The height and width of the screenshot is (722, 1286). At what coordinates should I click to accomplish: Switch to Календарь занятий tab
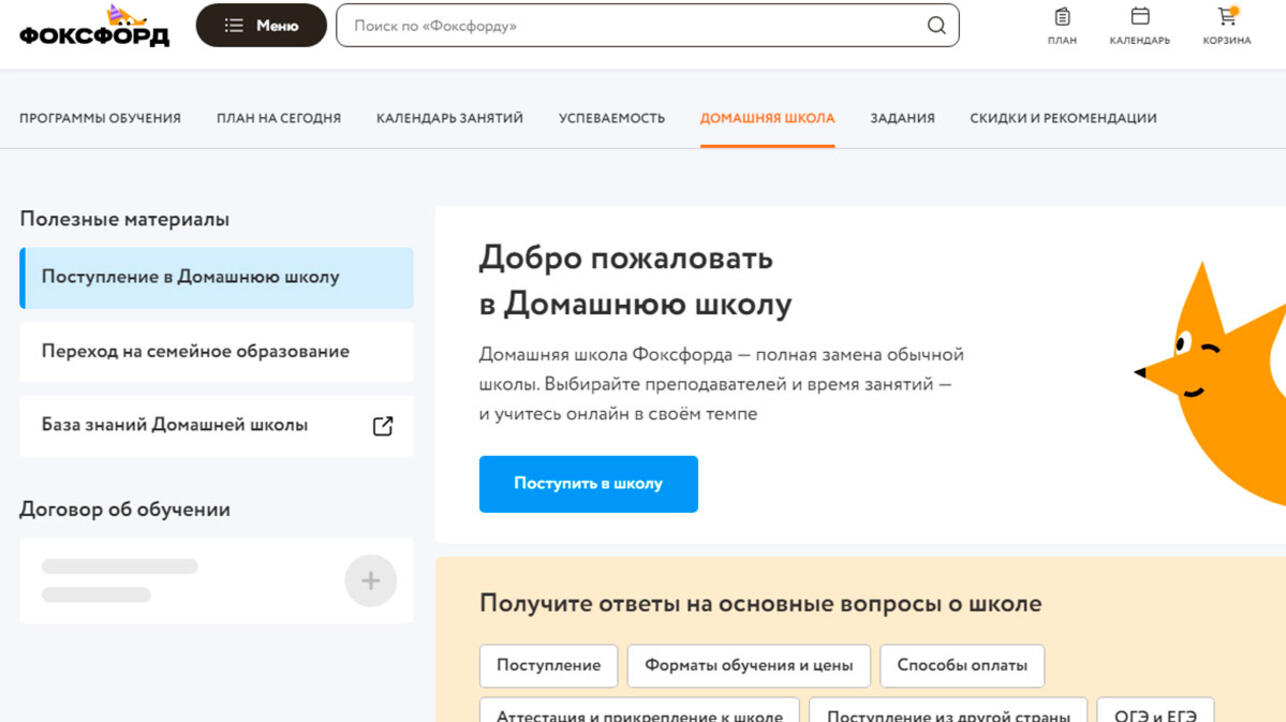[450, 118]
